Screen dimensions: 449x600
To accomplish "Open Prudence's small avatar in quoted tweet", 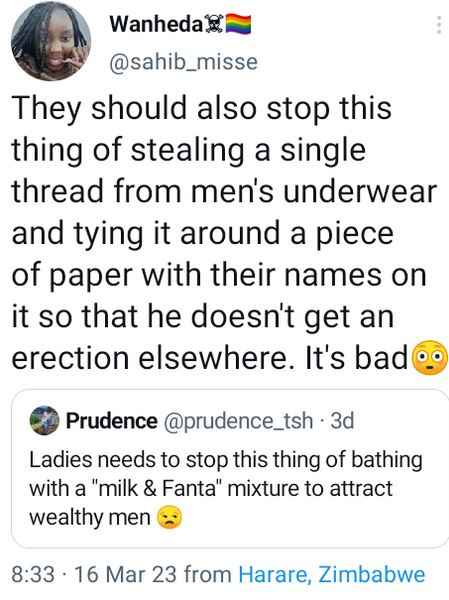I will pos(44,421).
